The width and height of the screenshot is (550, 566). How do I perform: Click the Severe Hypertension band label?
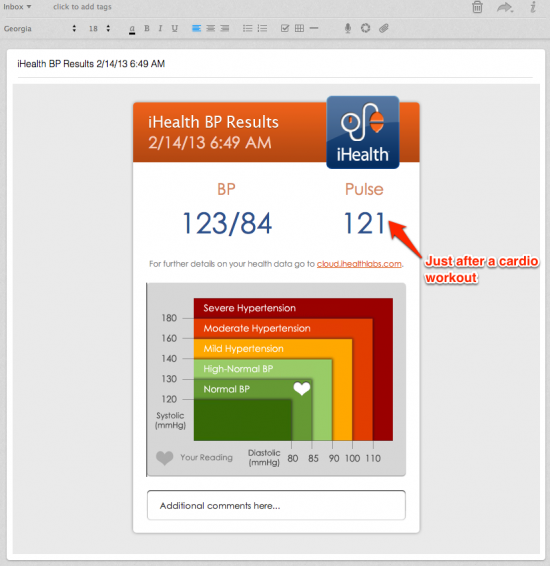pos(249,308)
